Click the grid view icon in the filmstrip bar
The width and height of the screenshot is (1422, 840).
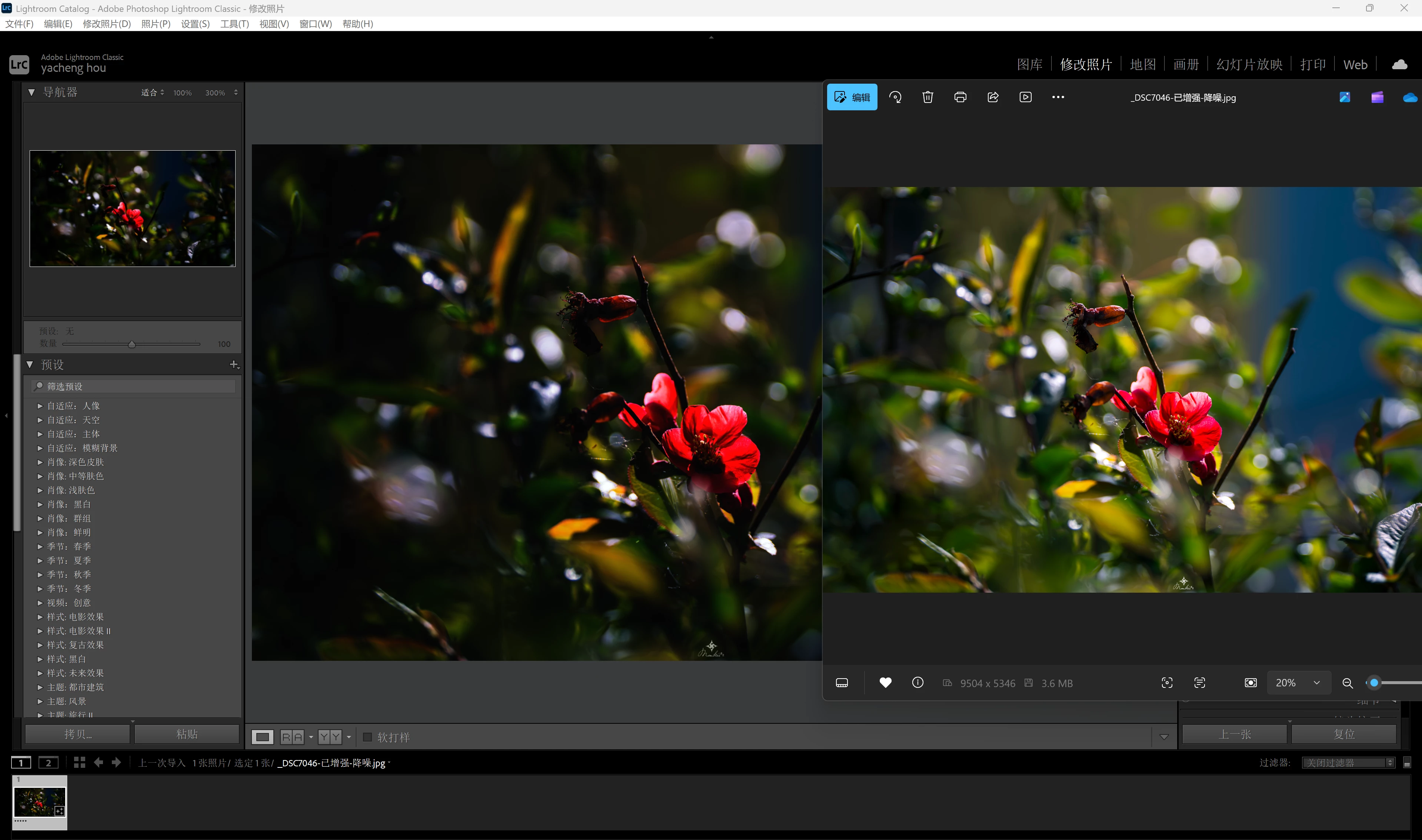coord(79,763)
